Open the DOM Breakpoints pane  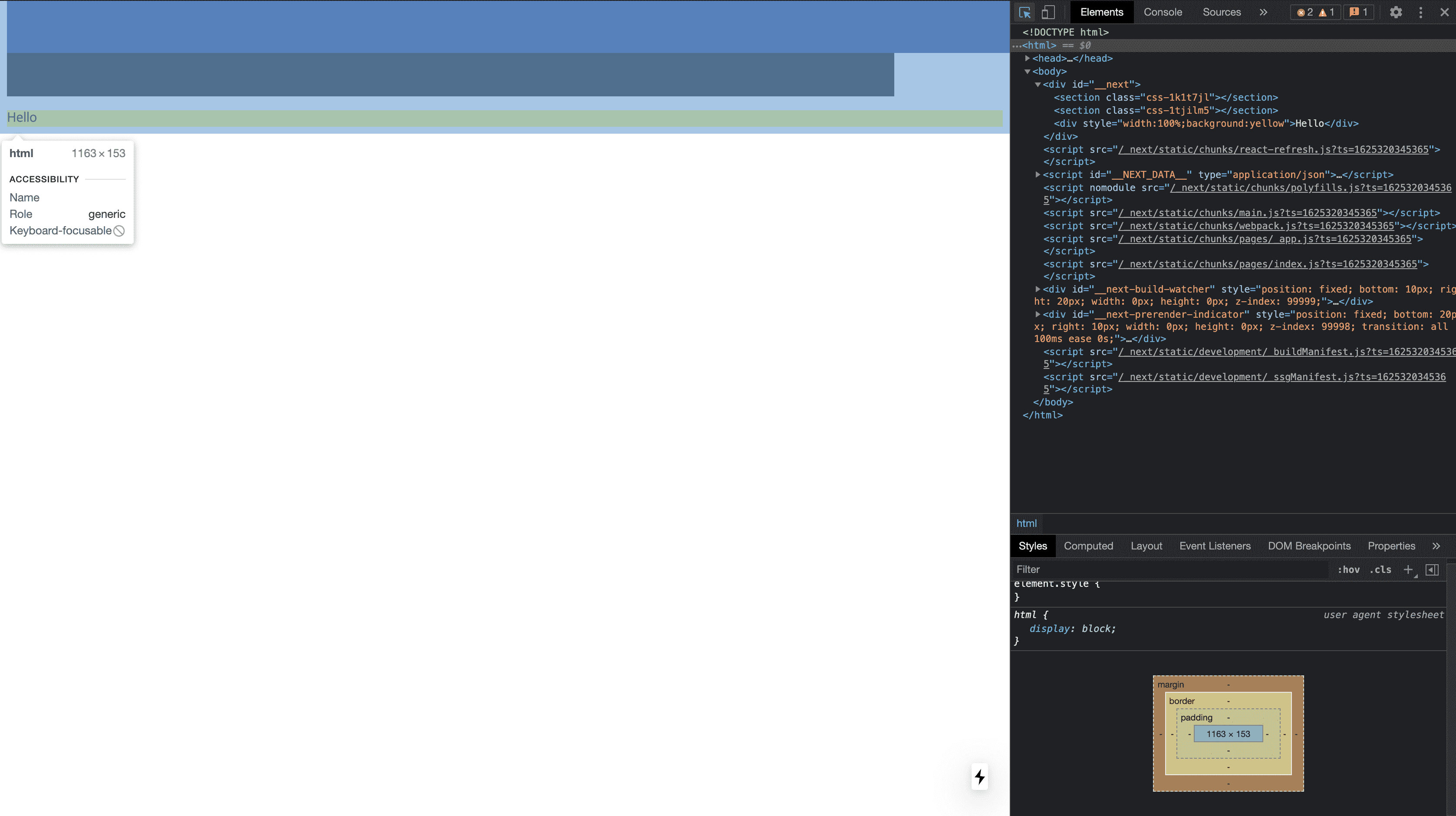coord(1309,546)
